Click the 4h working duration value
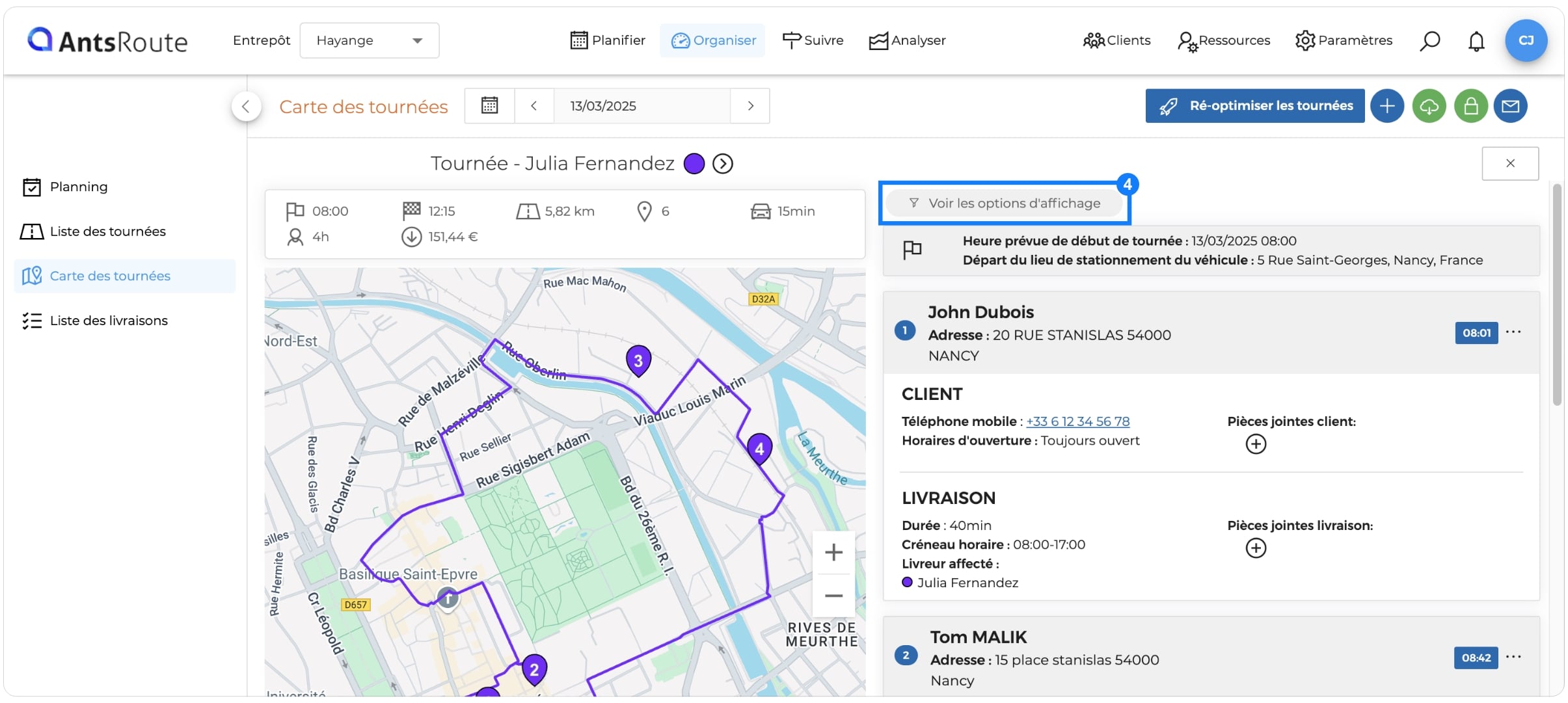Viewport: 1568px width, 703px height. click(x=321, y=237)
